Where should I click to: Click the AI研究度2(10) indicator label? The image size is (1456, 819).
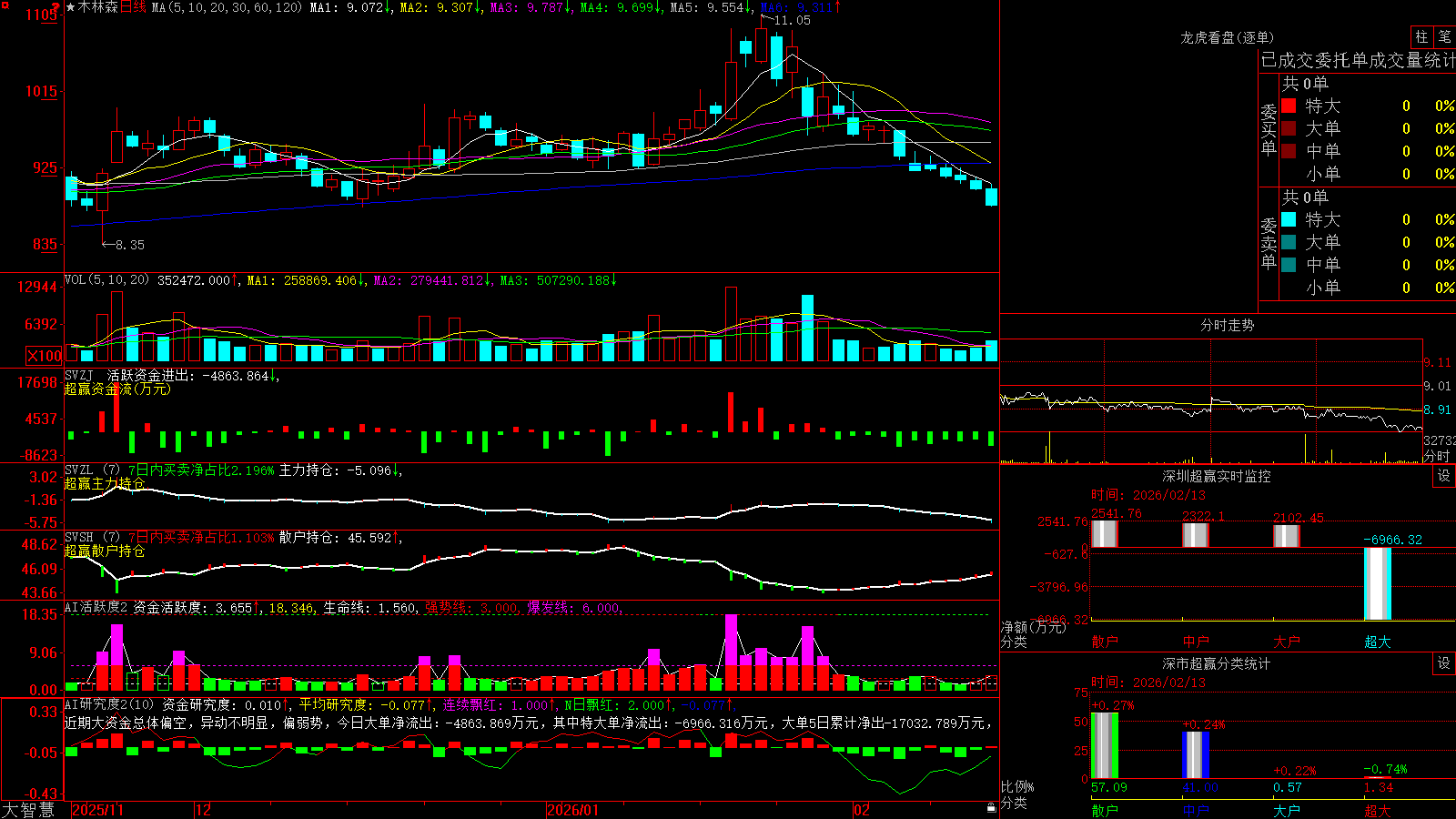[x=109, y=704]
